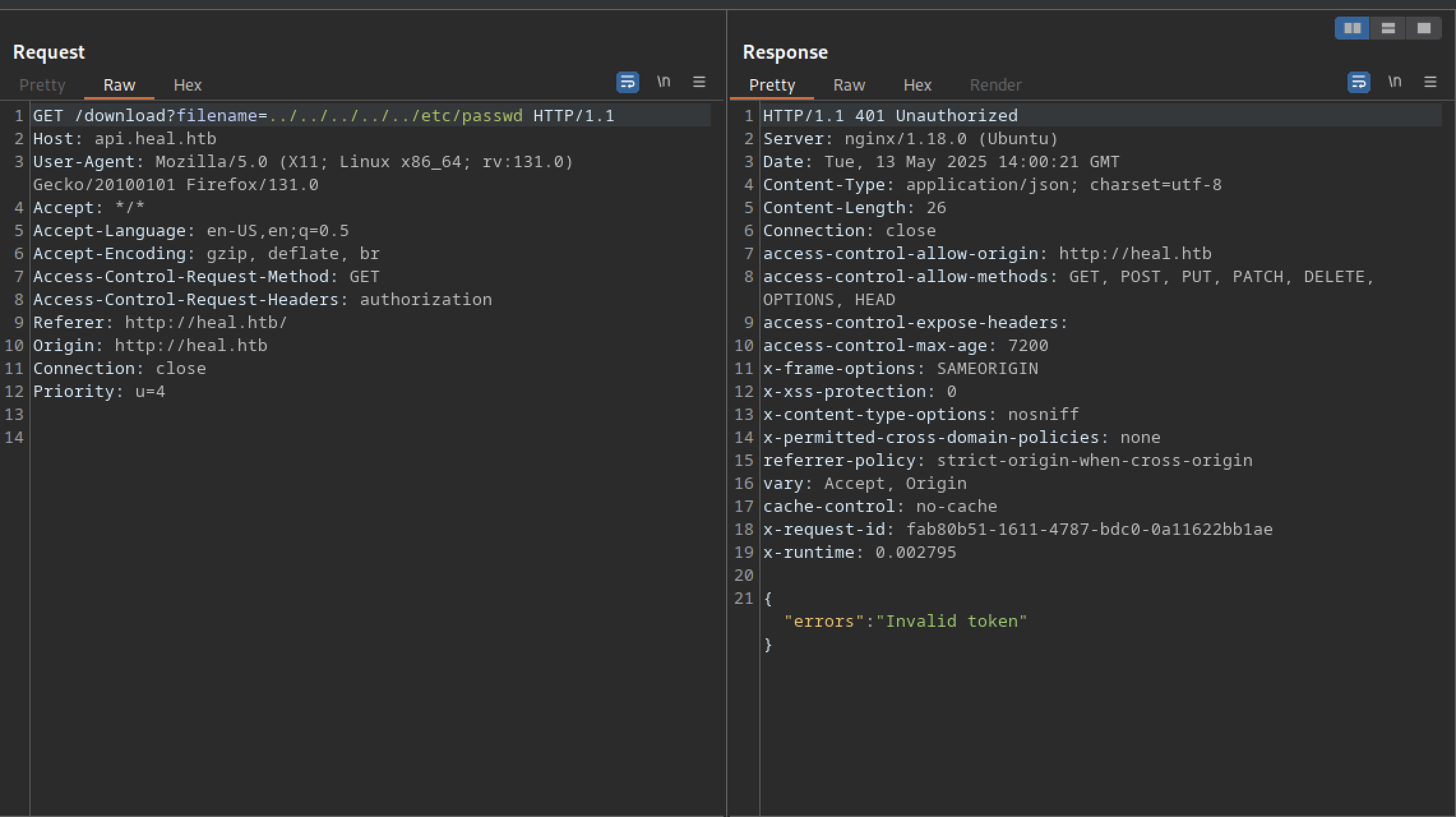
Task: Select the Request Pretty tab
Action: tap(42, 85)
